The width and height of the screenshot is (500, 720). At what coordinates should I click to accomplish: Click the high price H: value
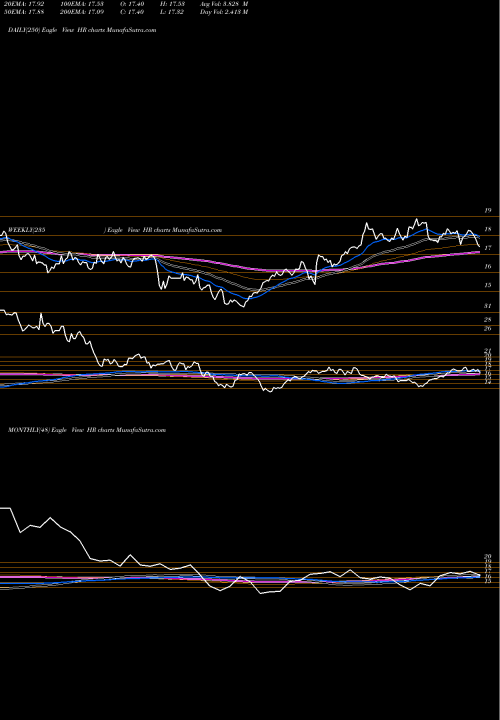(x=172, y=4)
